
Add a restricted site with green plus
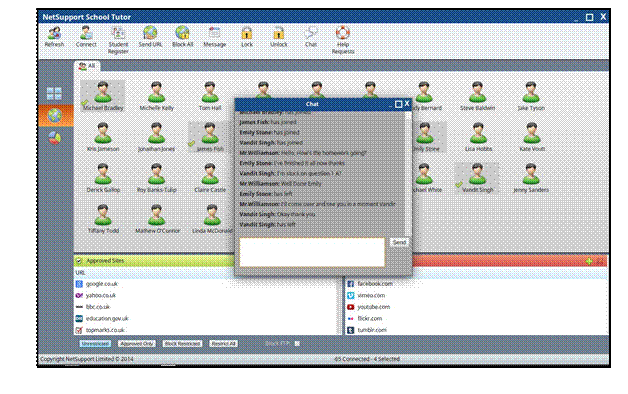589,261
